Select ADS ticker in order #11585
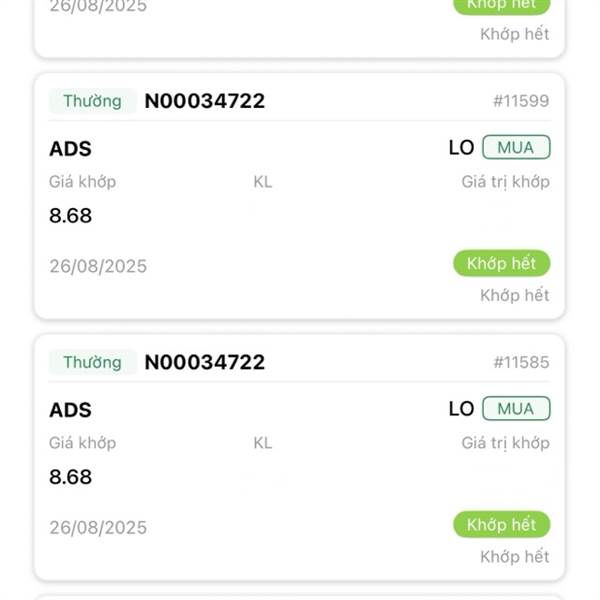600x600 pixels. click(x=70, y=410)
